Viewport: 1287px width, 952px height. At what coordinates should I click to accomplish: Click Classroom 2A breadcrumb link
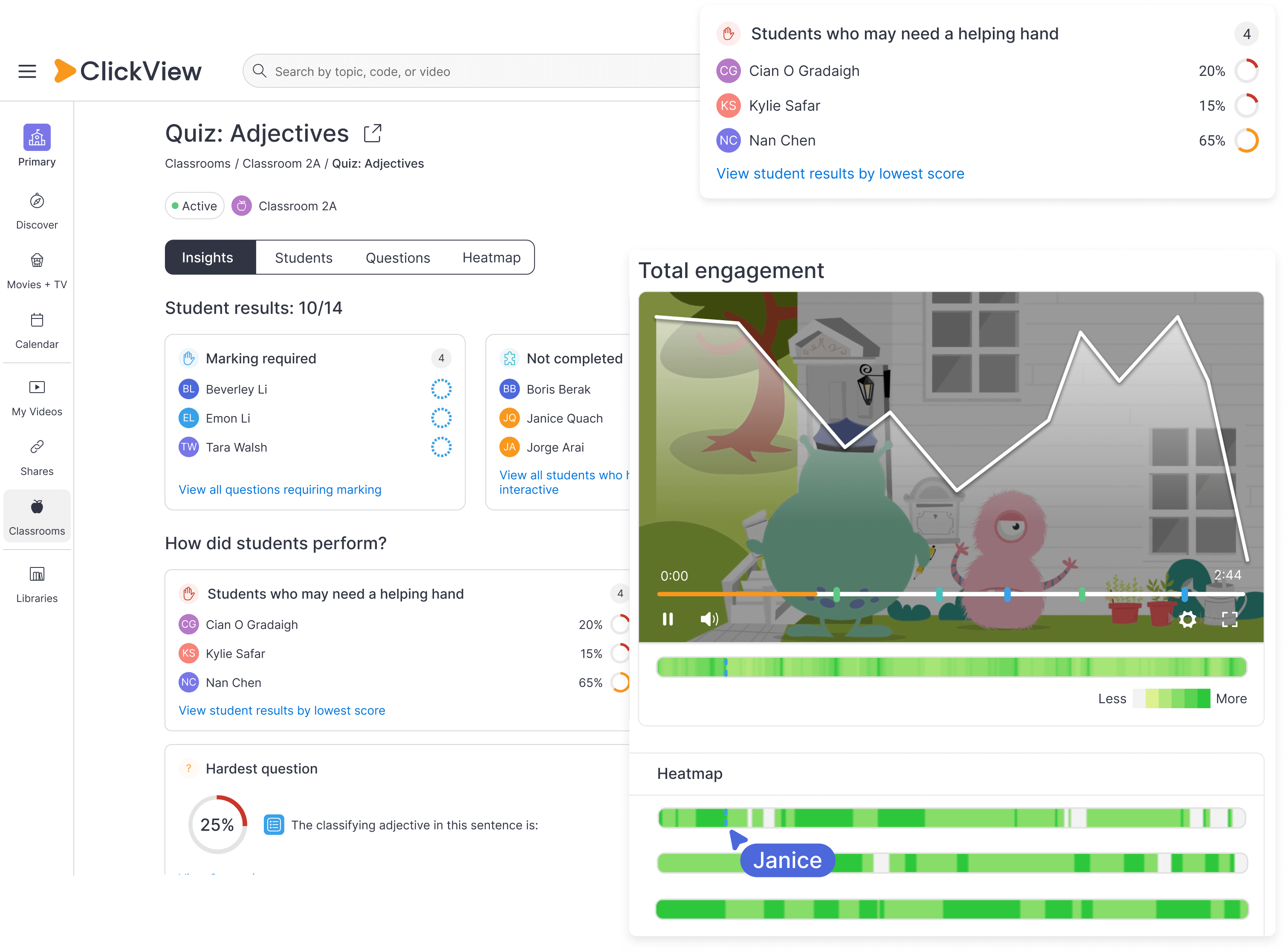click(x=281, y=164)
